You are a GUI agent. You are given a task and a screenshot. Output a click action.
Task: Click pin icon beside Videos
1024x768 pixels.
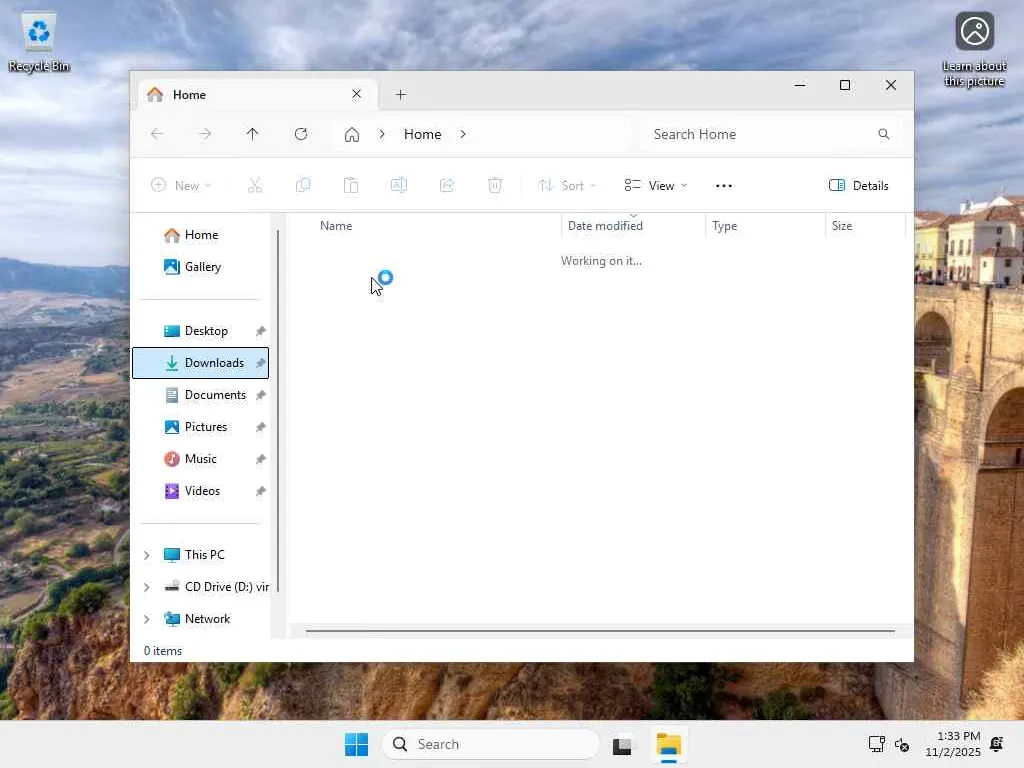(x=261, y=491)
